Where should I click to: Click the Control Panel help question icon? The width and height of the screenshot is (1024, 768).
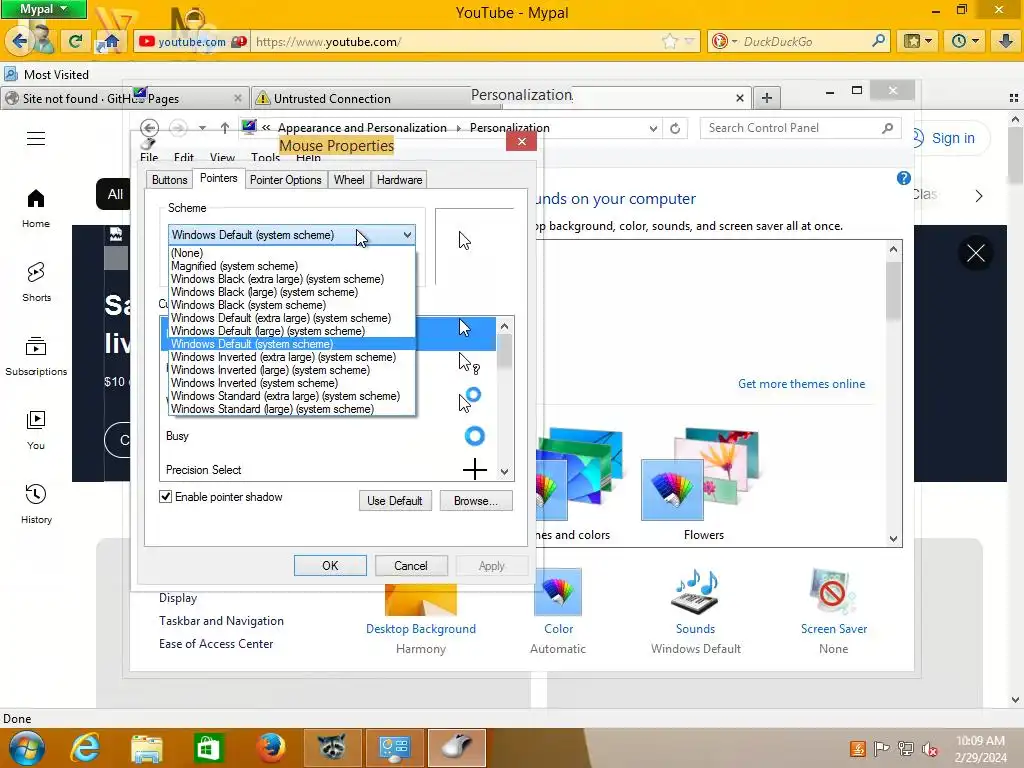pos(903,178)
